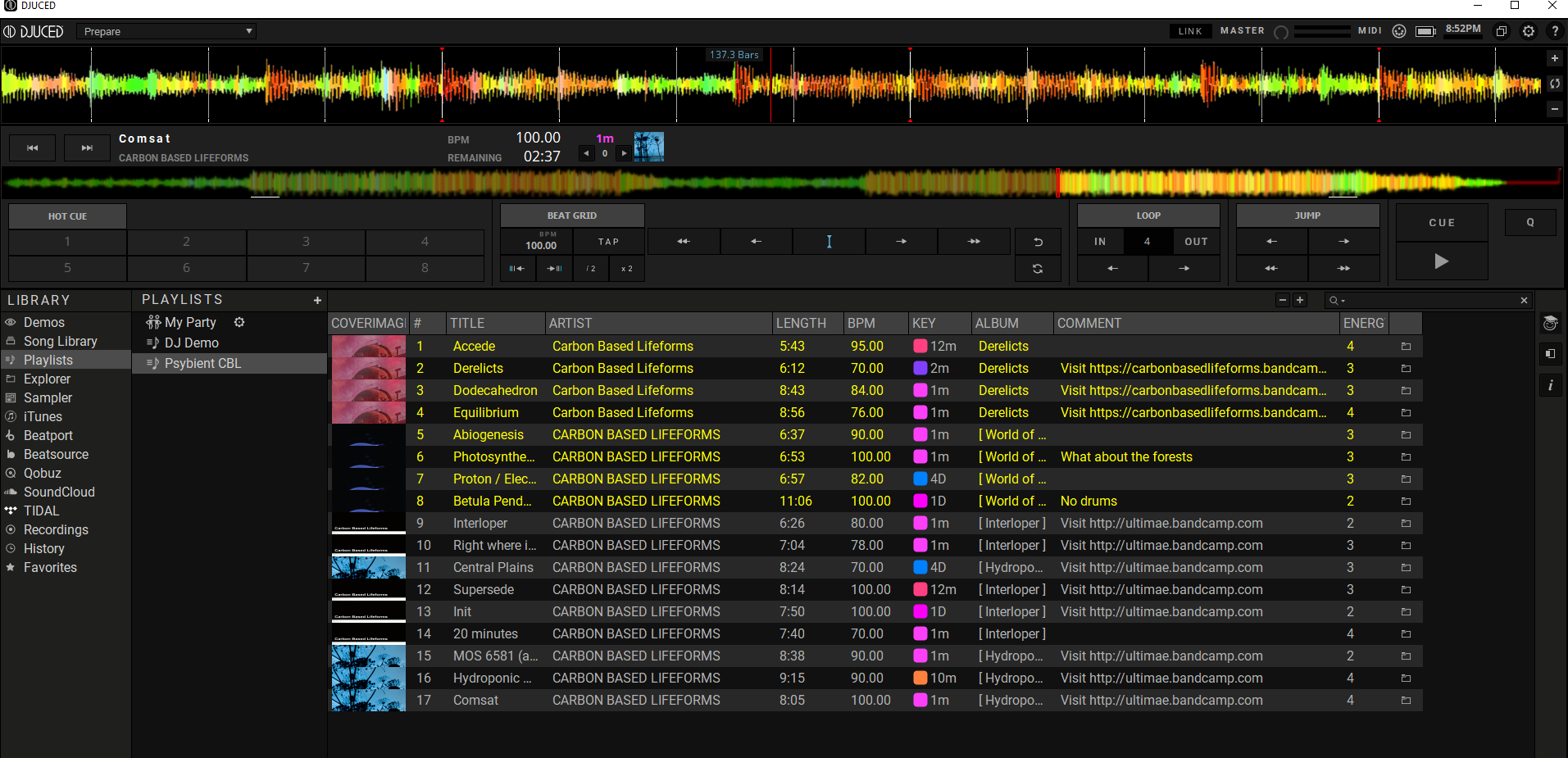Increase the key shift with right arrow
This screenshot has width=1568, height=758.
click(624, 153)
